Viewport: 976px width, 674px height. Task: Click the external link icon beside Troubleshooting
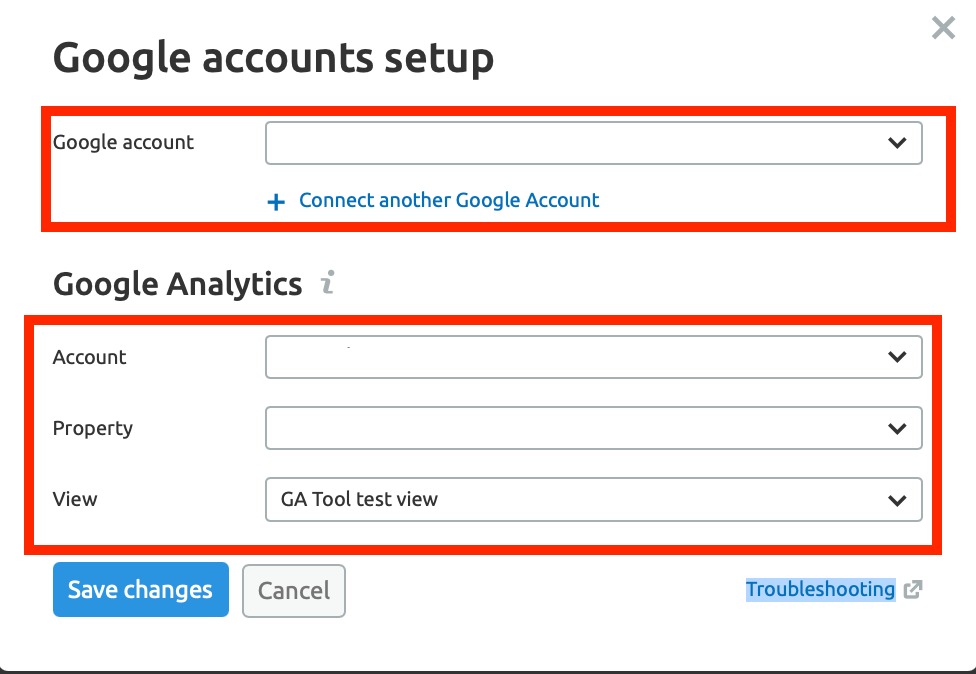[913, 589]
